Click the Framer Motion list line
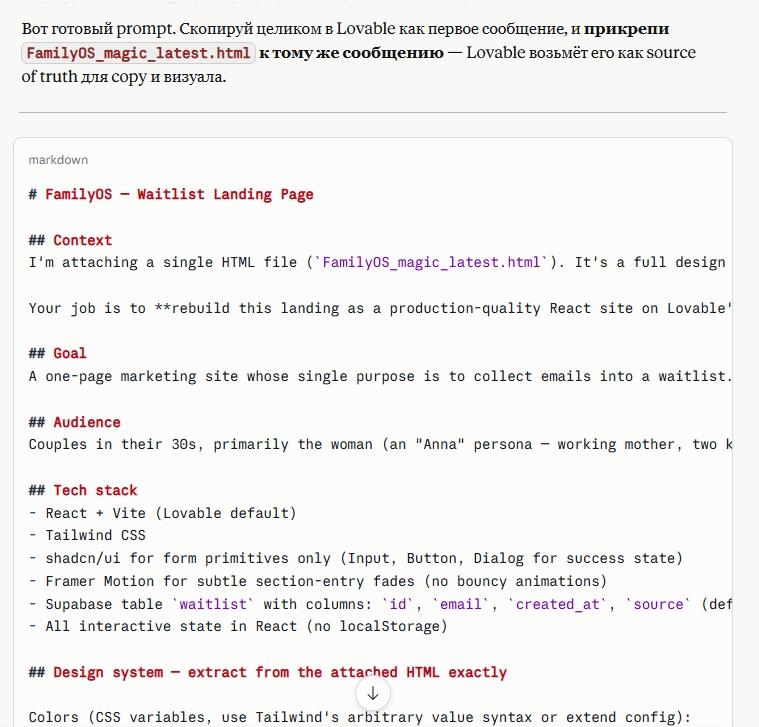The image size is (759, 727). click(x=318, y=581)
